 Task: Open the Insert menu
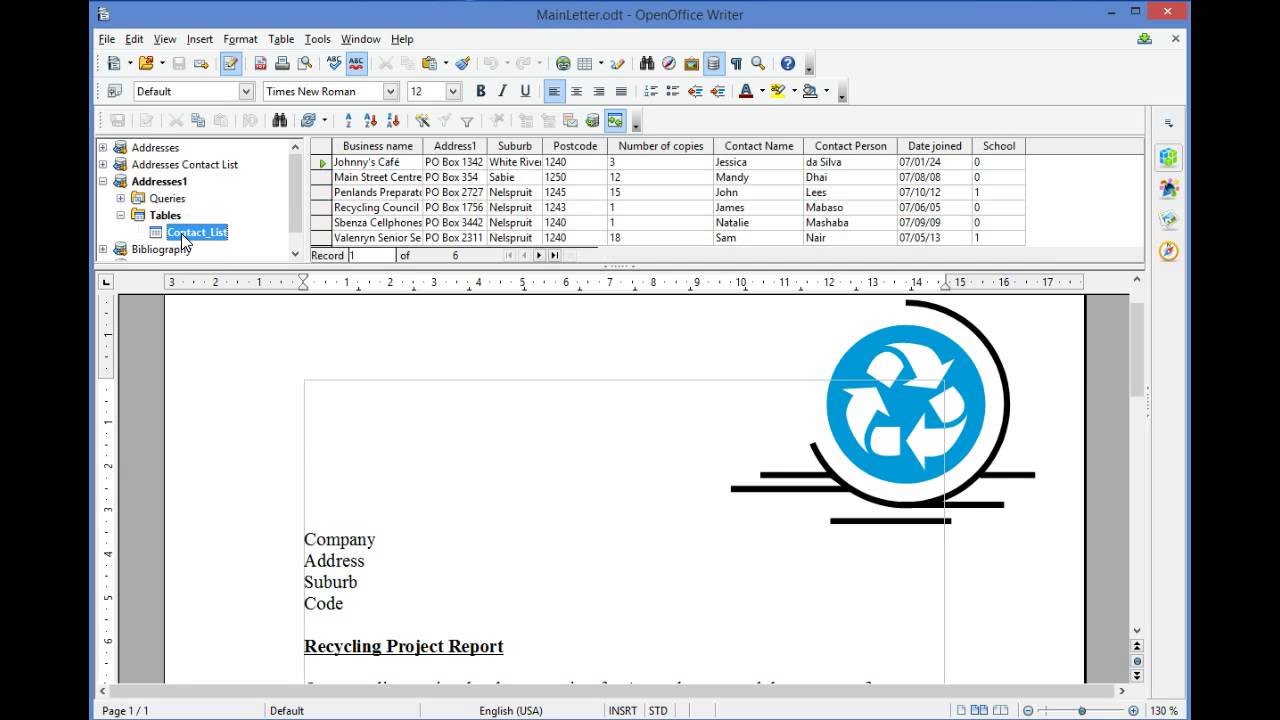click(x=199, y=39)
